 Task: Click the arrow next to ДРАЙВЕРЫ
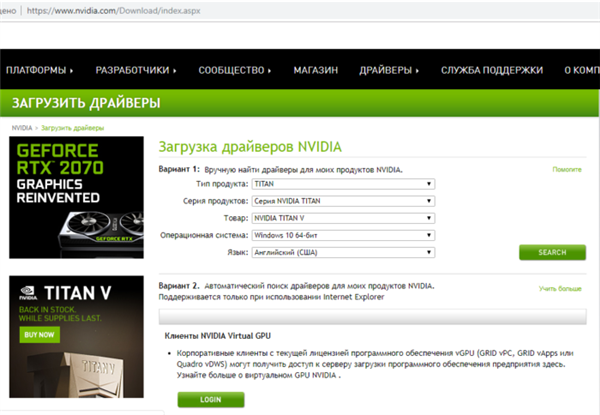[417, 70]
